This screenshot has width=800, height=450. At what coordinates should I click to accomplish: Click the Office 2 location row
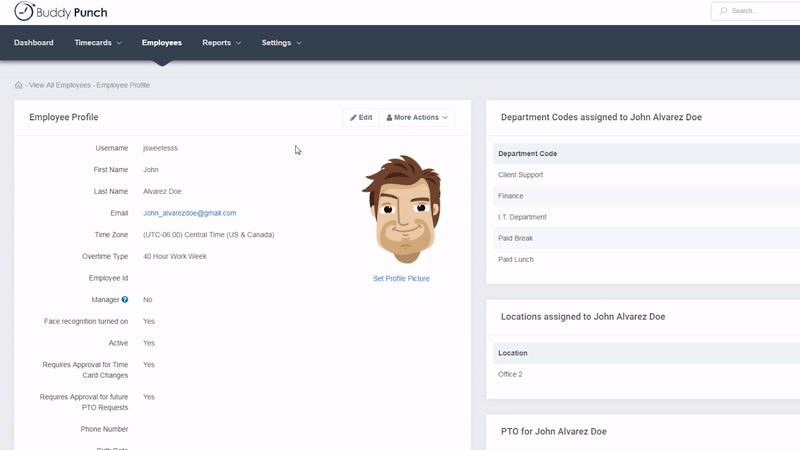tap(646, 374)
